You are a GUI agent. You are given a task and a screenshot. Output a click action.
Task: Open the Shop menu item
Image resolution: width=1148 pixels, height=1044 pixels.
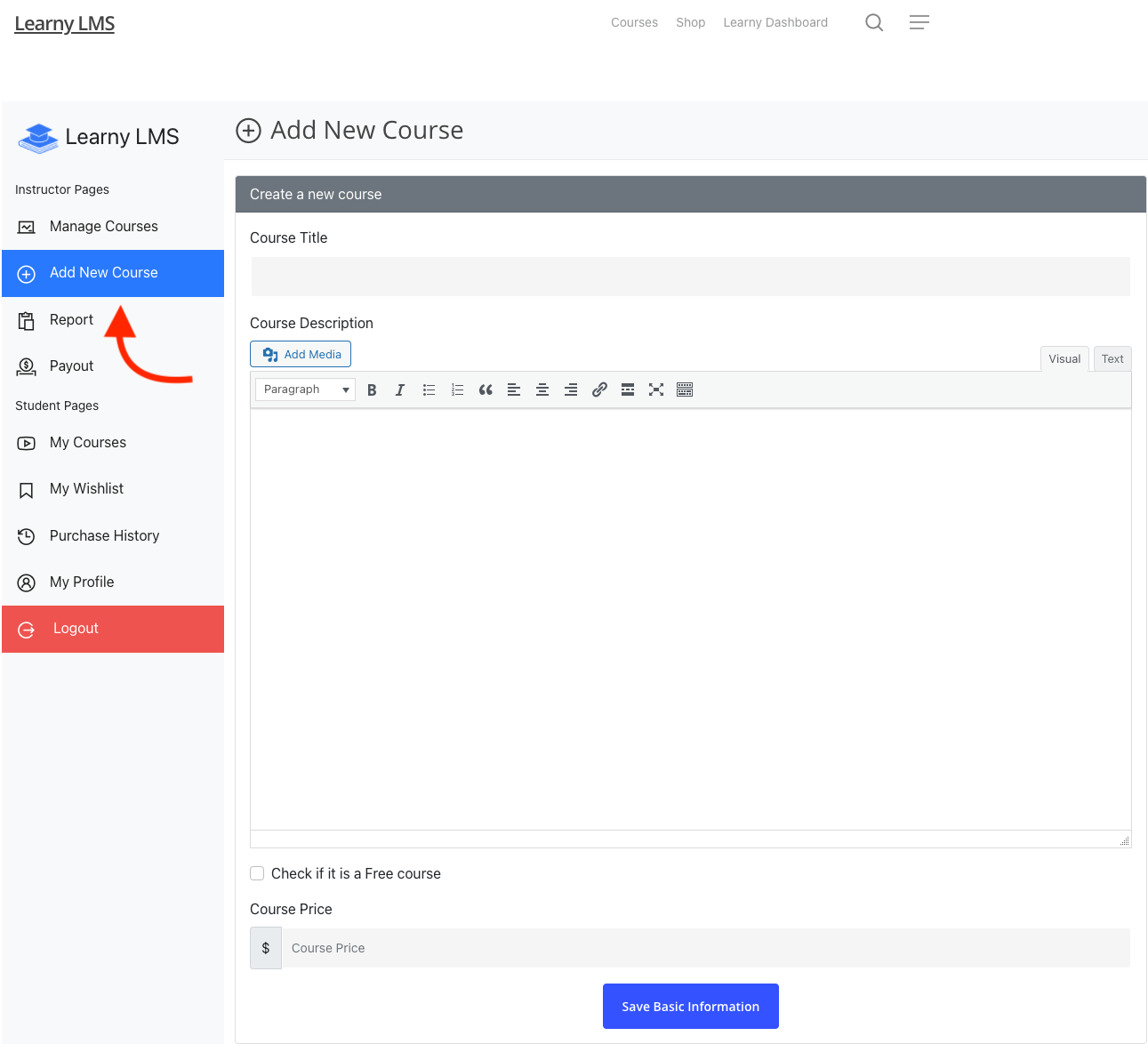click(x=690, y=22)
